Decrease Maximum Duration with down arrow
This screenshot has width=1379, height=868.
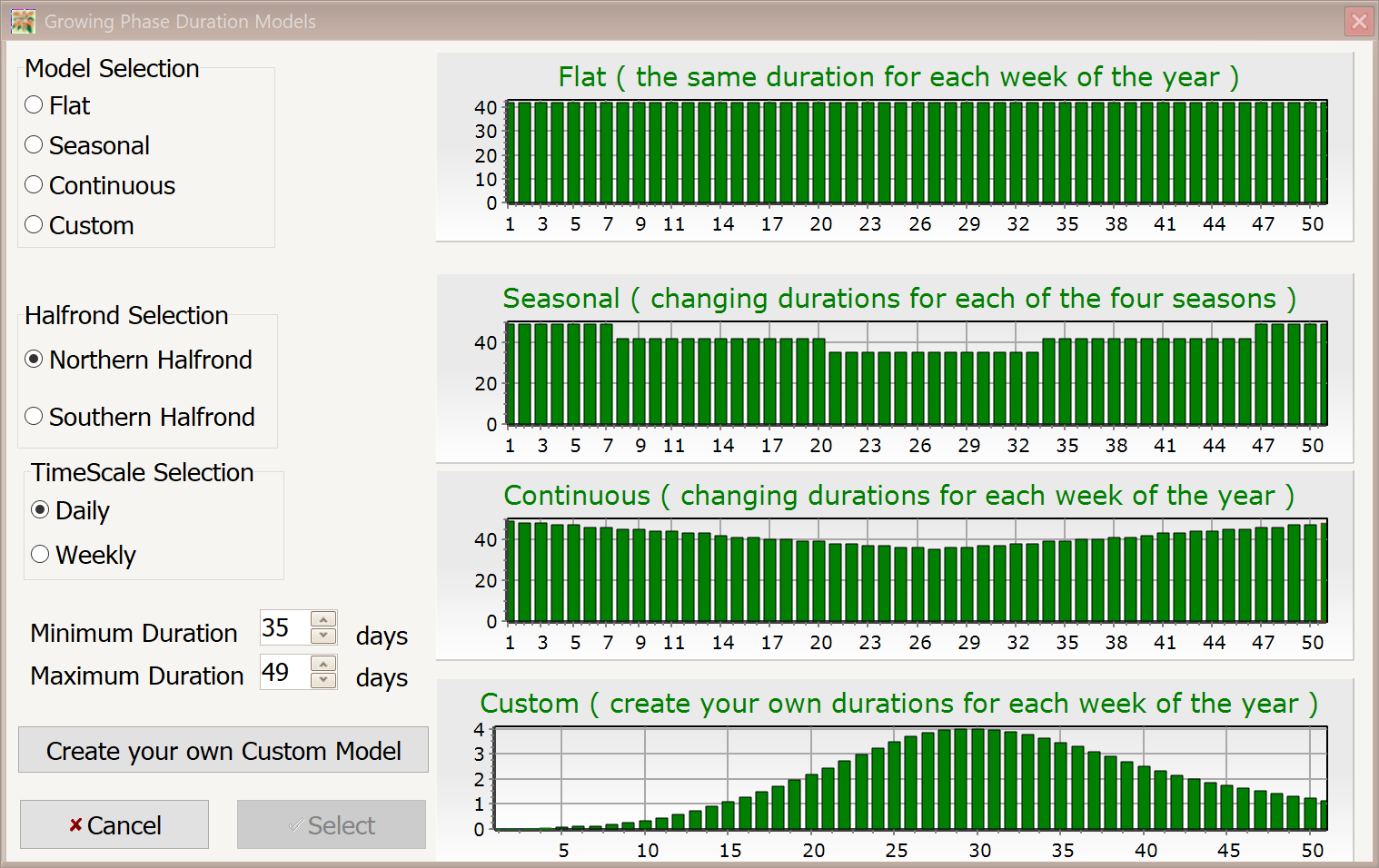pos(323,680)
